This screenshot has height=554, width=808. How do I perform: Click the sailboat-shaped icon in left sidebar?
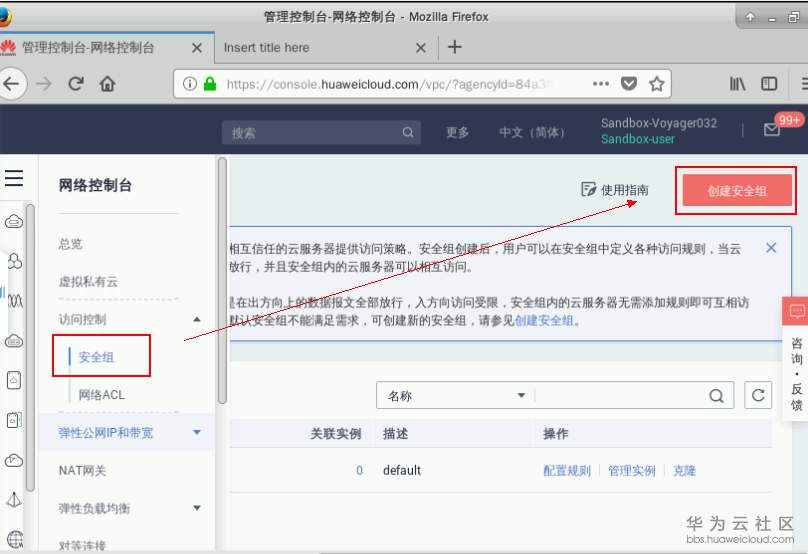(x=14, y=499)
